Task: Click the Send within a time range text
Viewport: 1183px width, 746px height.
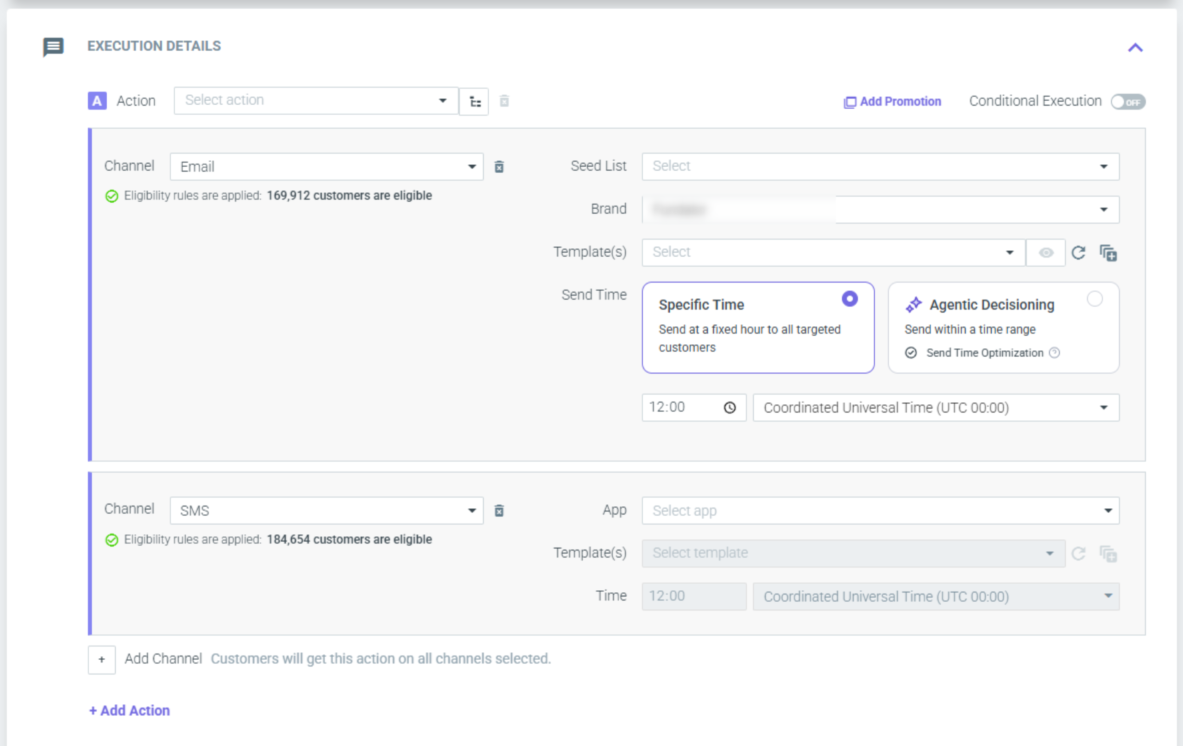Action: coord(969,330)
